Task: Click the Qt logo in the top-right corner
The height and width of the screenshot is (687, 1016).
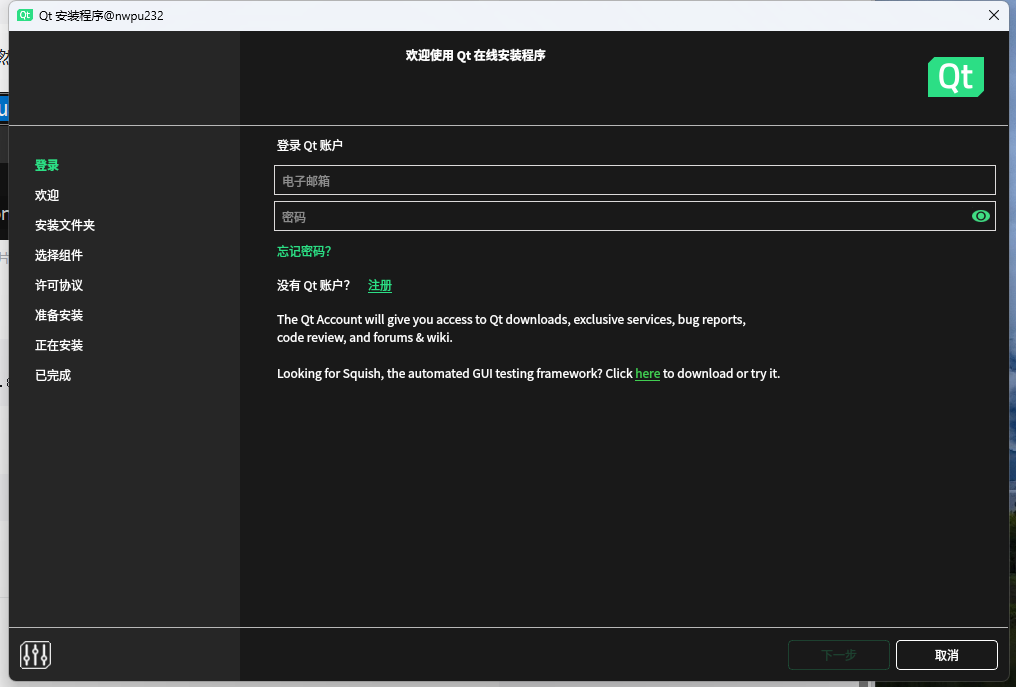Action: click(x=955, y=76)
